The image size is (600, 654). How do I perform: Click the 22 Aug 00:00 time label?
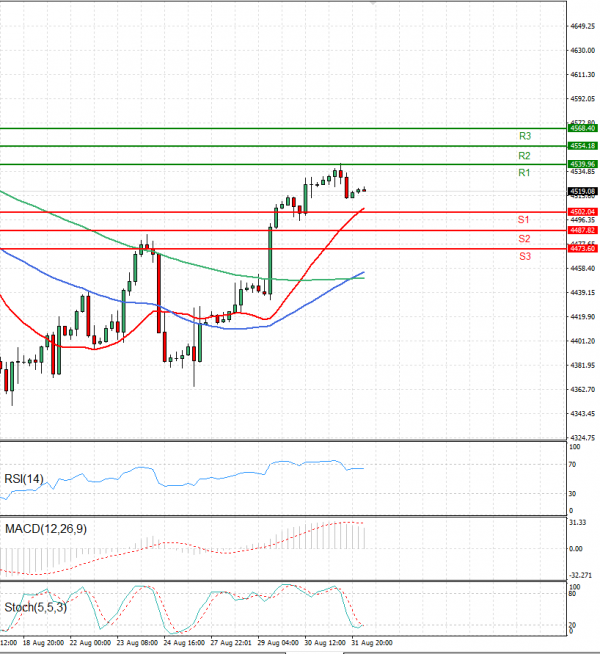90,643
